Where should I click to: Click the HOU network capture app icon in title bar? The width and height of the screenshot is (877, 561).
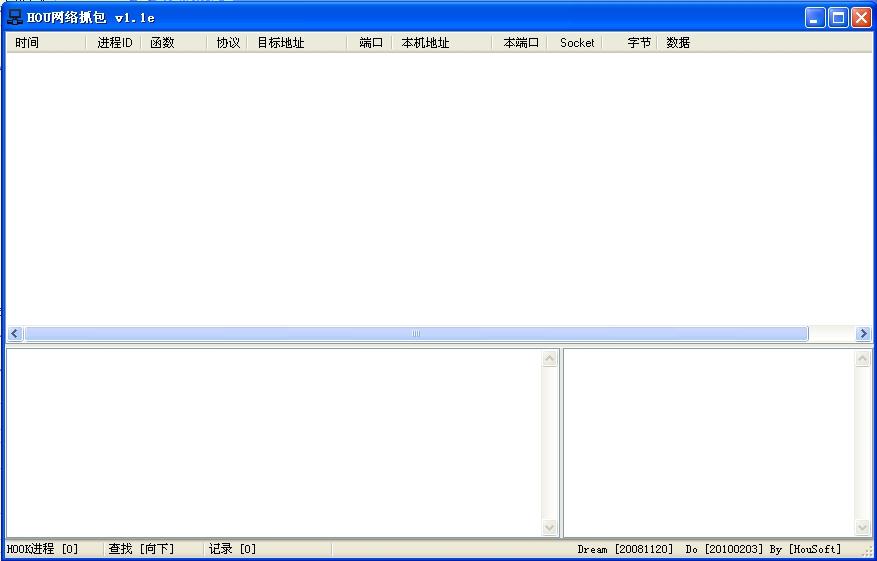point(15,17)
